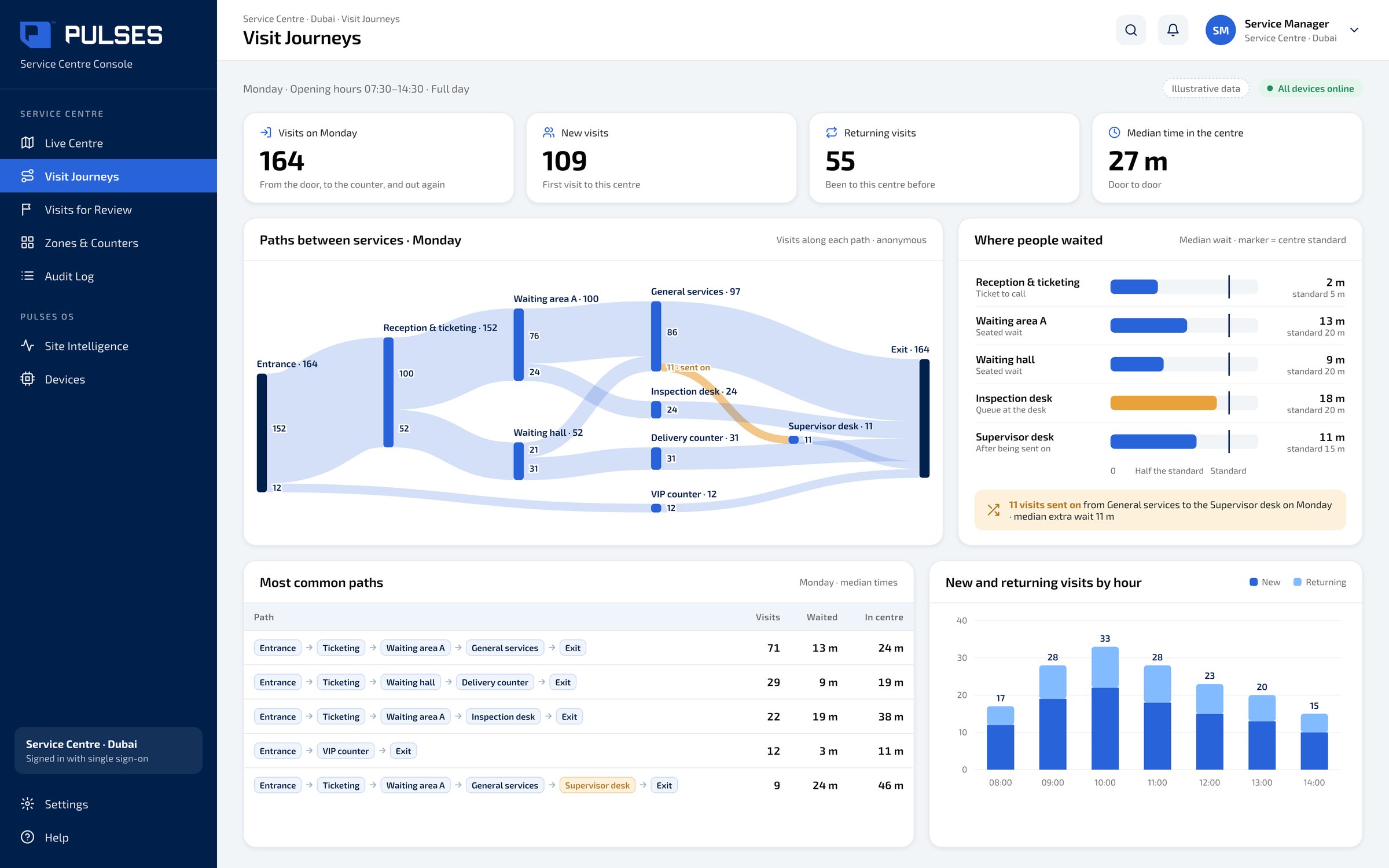Viewport: 1389px width, 868px height.
Task: Click the Delivery counter path chip
Action: pyautogui.click(x=495, y=682)
